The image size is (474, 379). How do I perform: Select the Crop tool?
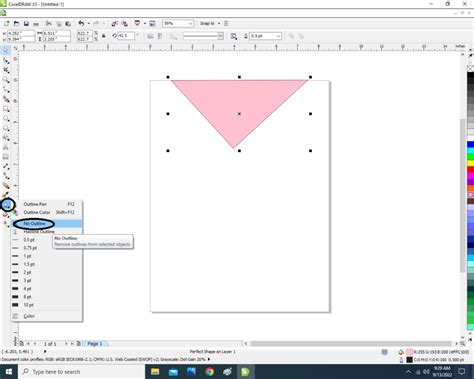(x=6, y=70)
